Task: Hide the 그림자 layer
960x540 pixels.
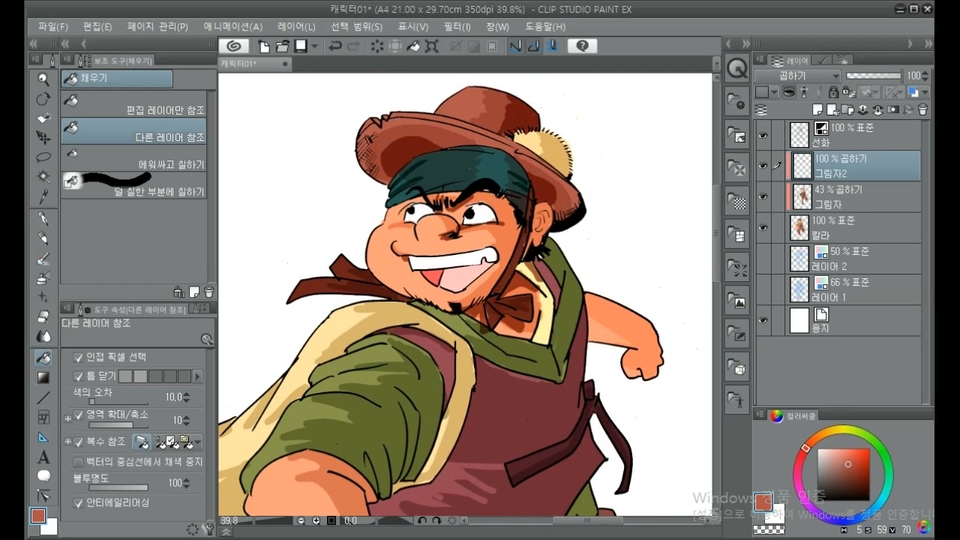Action: pos(763,197)
